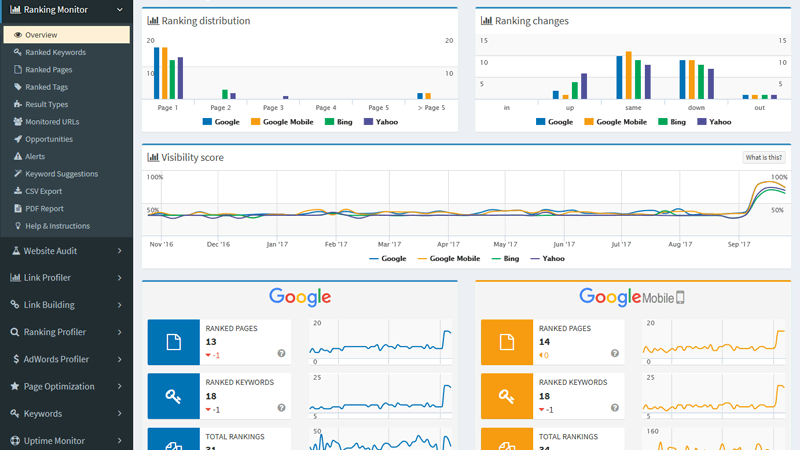Click help icon in Google Ranked Pages card
The image size is (800, 450).
point(281,354)
